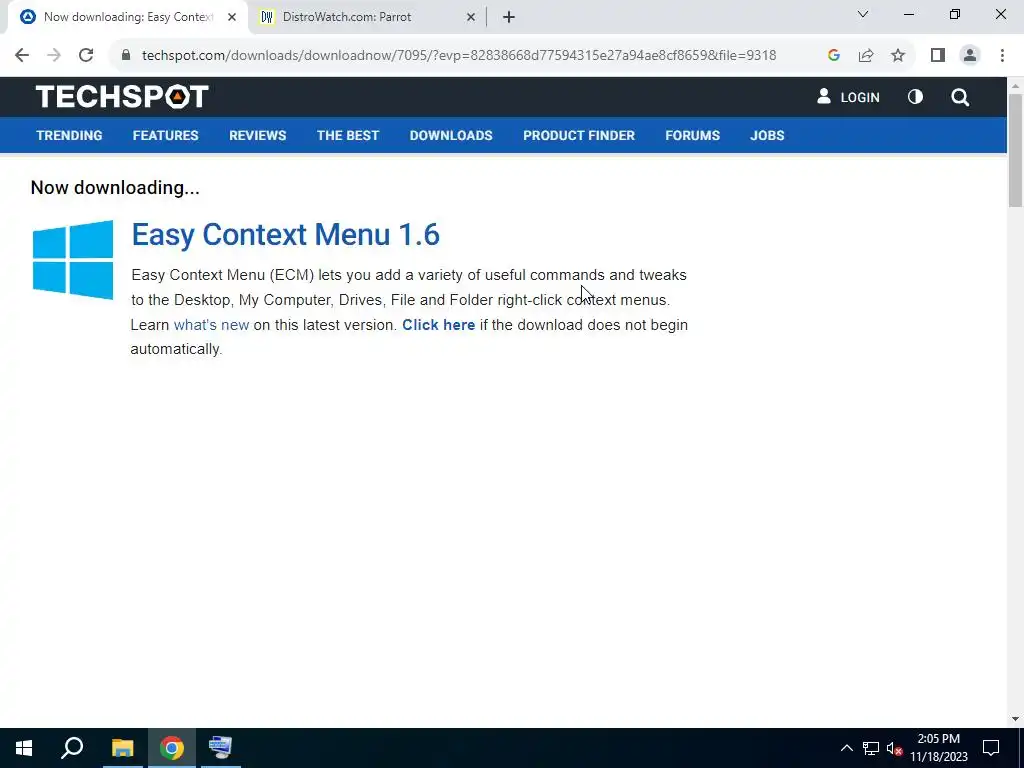The height and width of the screenshot is (768, 1024).
Task: Visit the FORUMS section
Action: [x=692, y=135]
